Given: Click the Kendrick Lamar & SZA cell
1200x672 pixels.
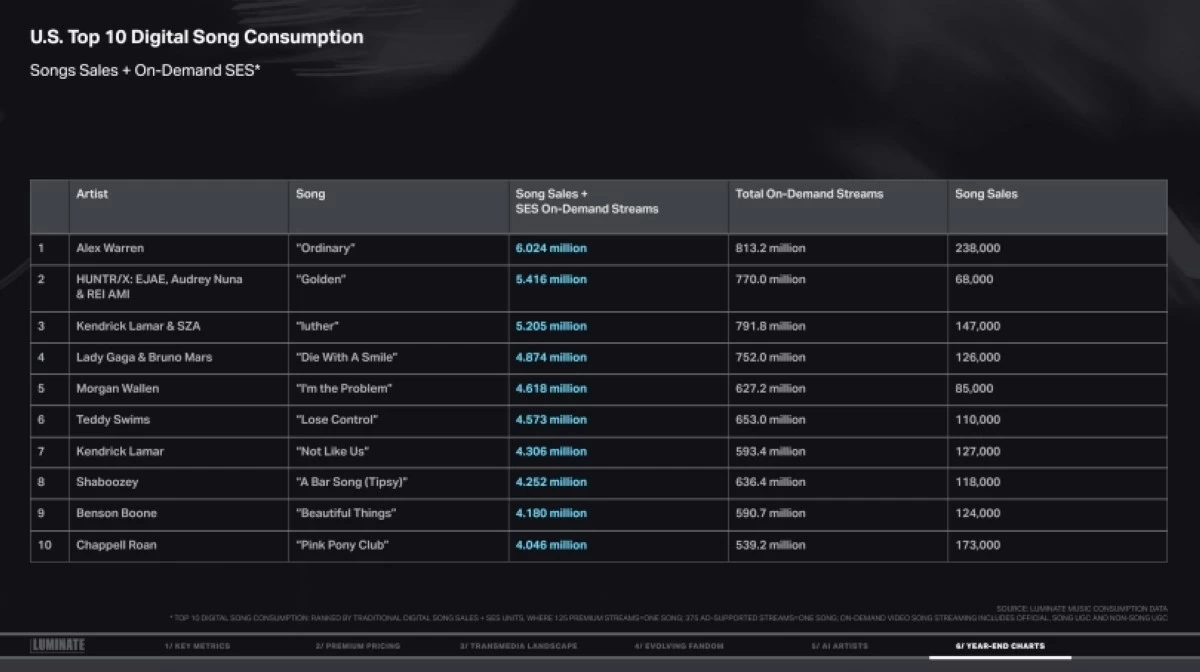Looking at the screenshot, I should (135, 326).
